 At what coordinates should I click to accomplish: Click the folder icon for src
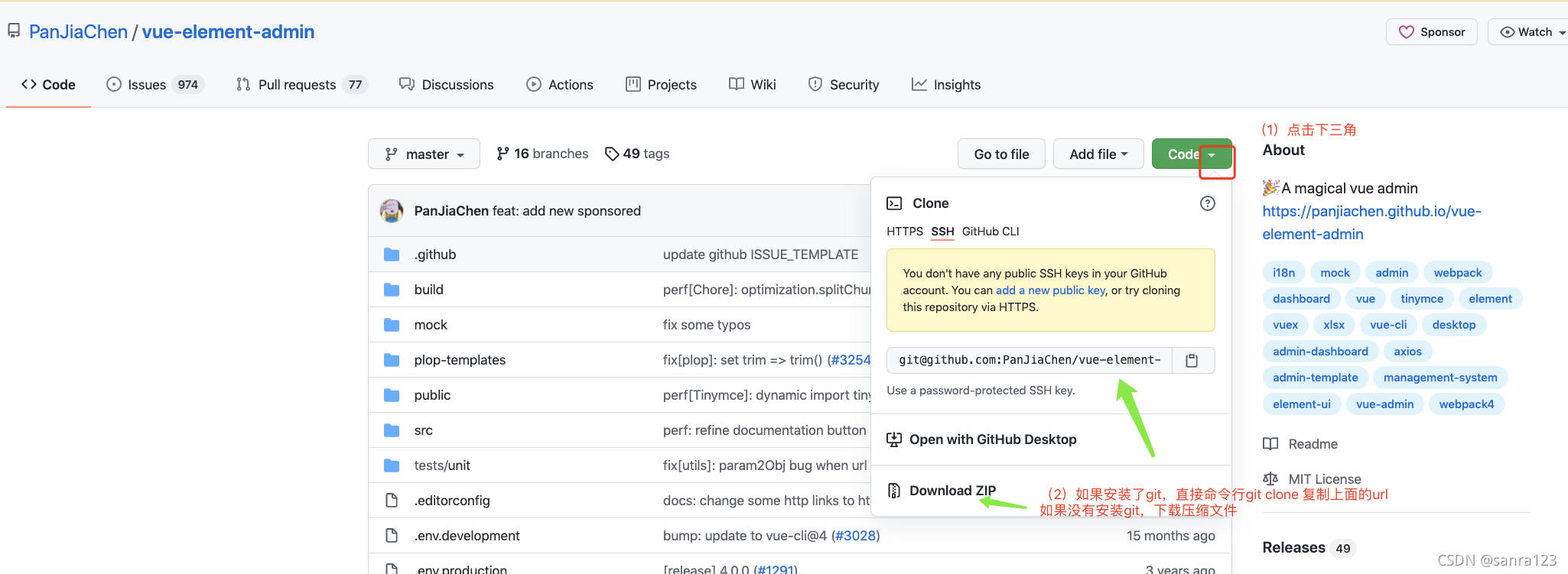coord(392,430)
